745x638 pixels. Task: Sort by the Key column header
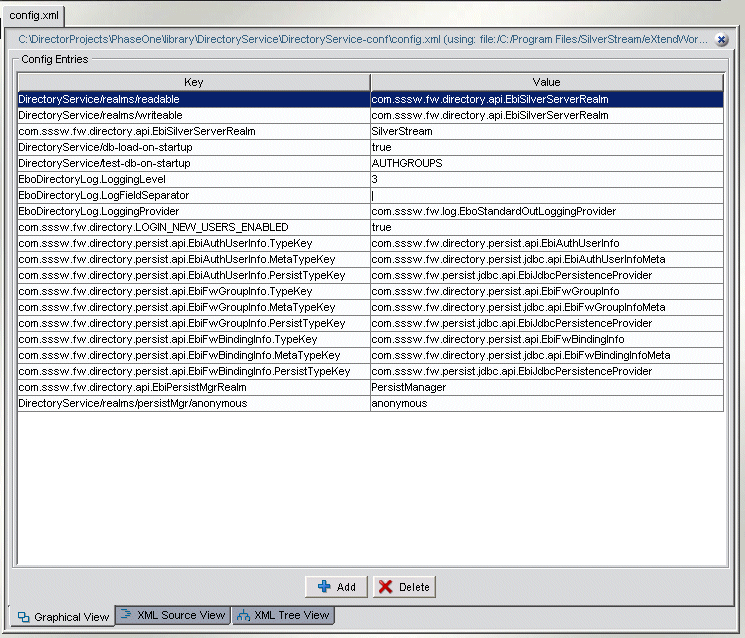(194, 82)
